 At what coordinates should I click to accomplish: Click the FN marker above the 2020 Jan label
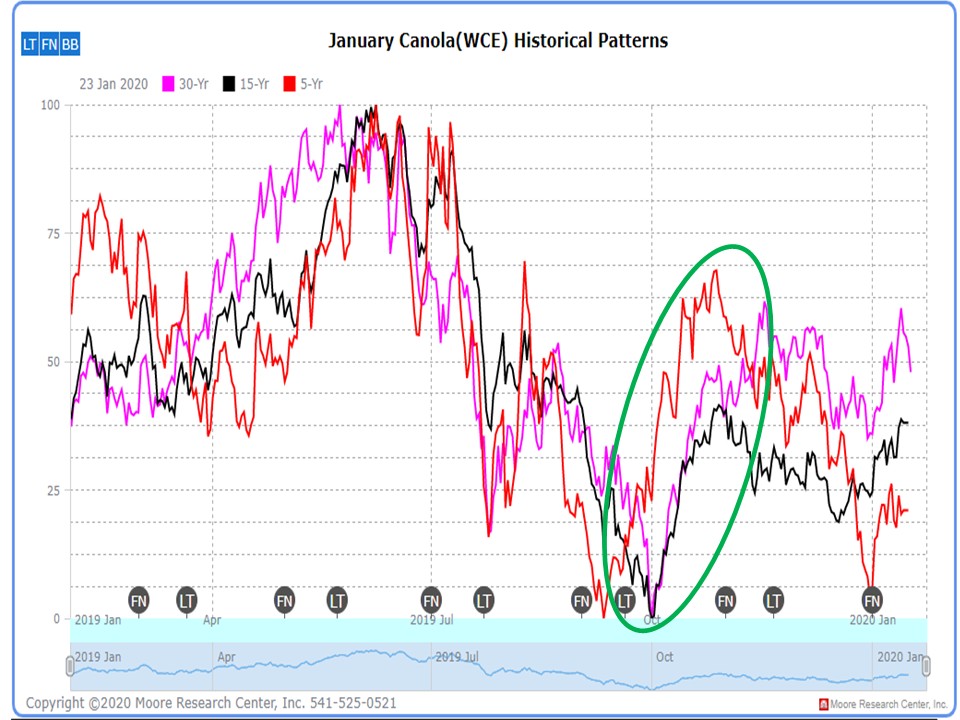pos(872,600)
